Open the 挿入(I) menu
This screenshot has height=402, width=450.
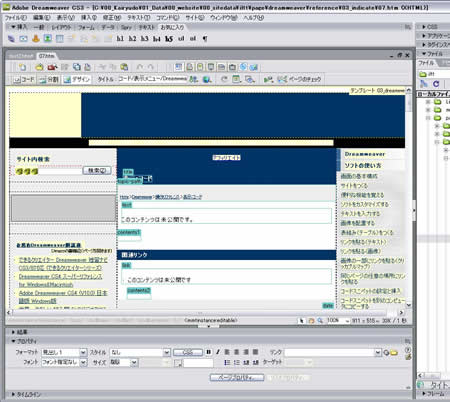[89, 18]
